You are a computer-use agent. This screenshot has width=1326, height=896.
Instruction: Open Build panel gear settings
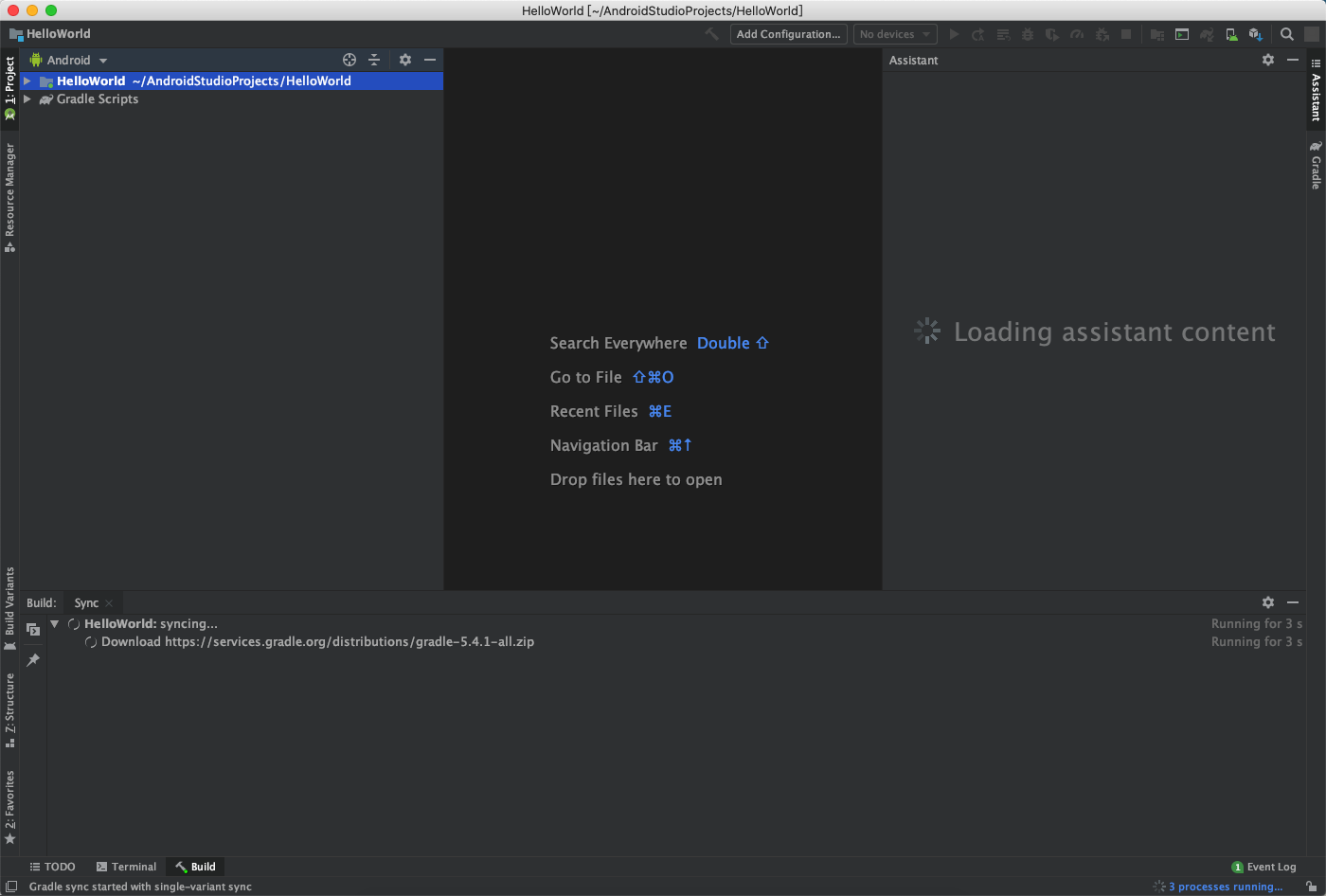point(1268,602)
